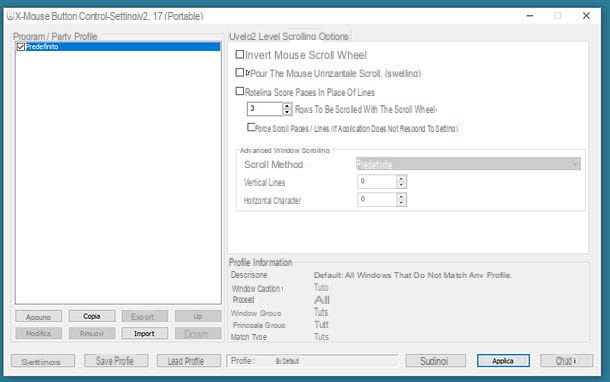Move profile with the Up button
Screen dimensions: 610x382
(x=198, y=316)
